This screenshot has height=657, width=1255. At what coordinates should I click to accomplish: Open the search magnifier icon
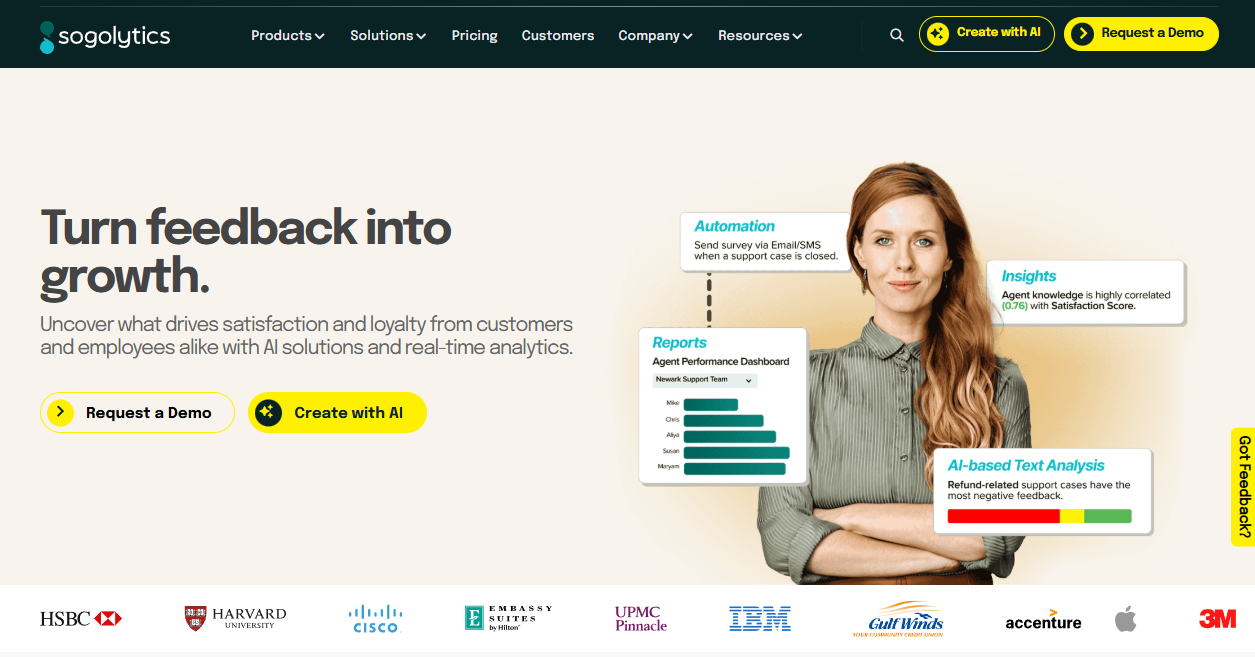(x=896, y=35)
